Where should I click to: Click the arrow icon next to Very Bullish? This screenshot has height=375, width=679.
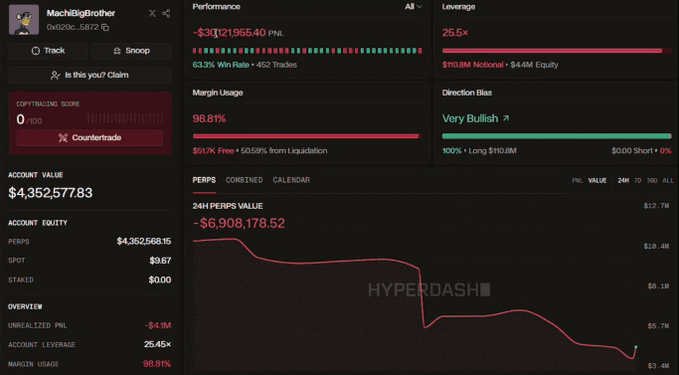pyautogui.click(x=506, y=118)
